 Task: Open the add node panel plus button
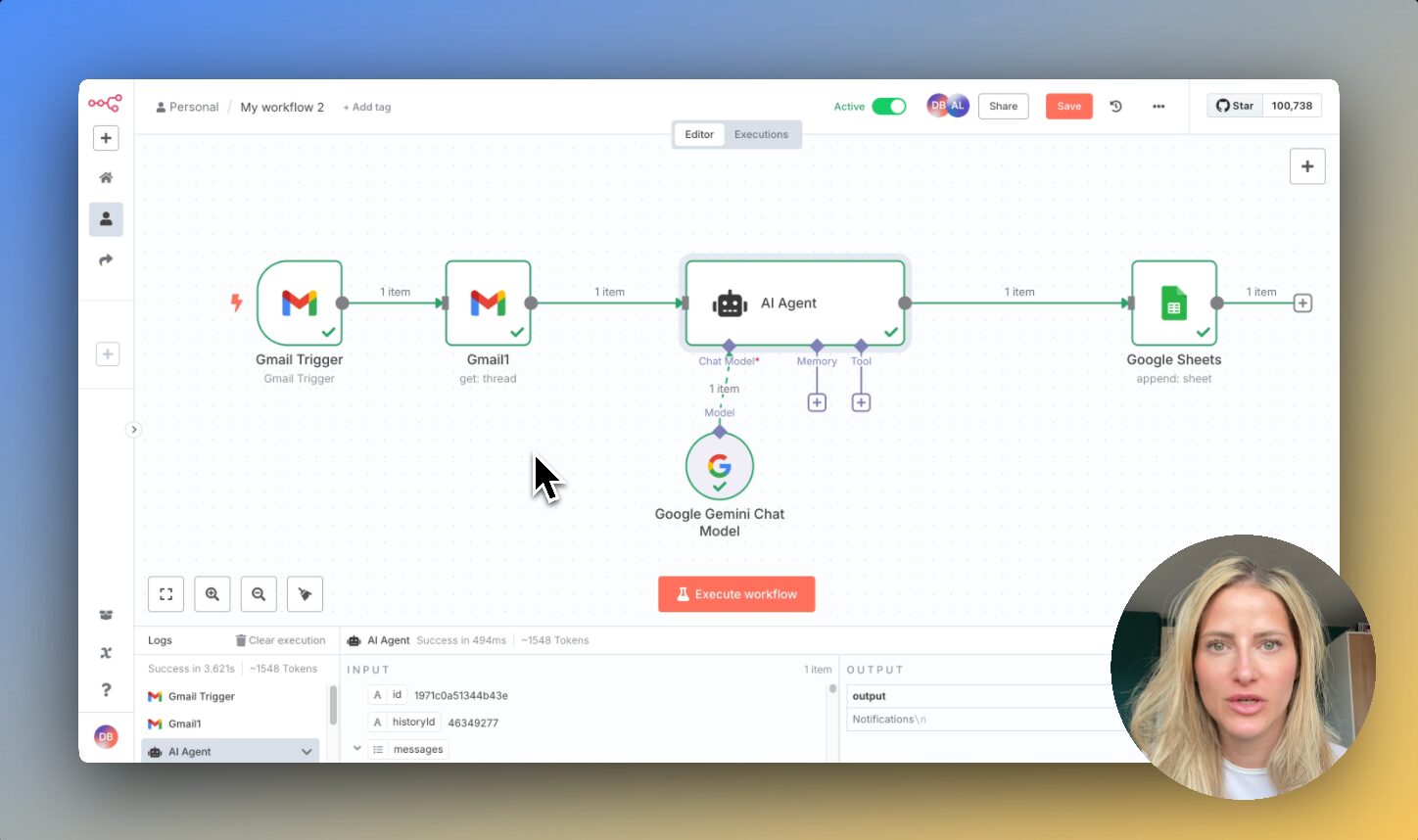pos(1307,166)
